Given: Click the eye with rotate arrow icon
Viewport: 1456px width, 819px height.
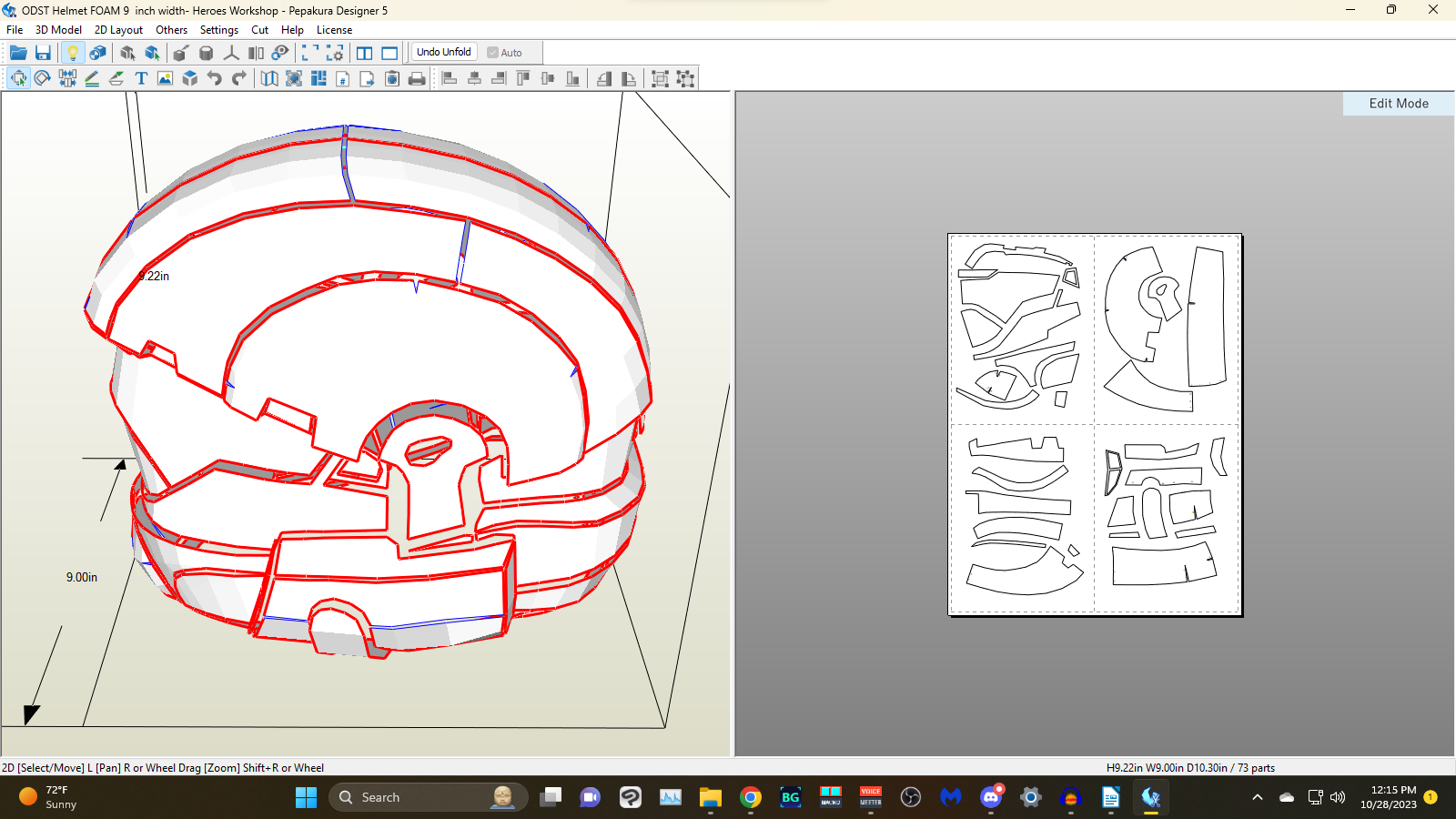Looking at the screenshot, I should click(280, 53).
